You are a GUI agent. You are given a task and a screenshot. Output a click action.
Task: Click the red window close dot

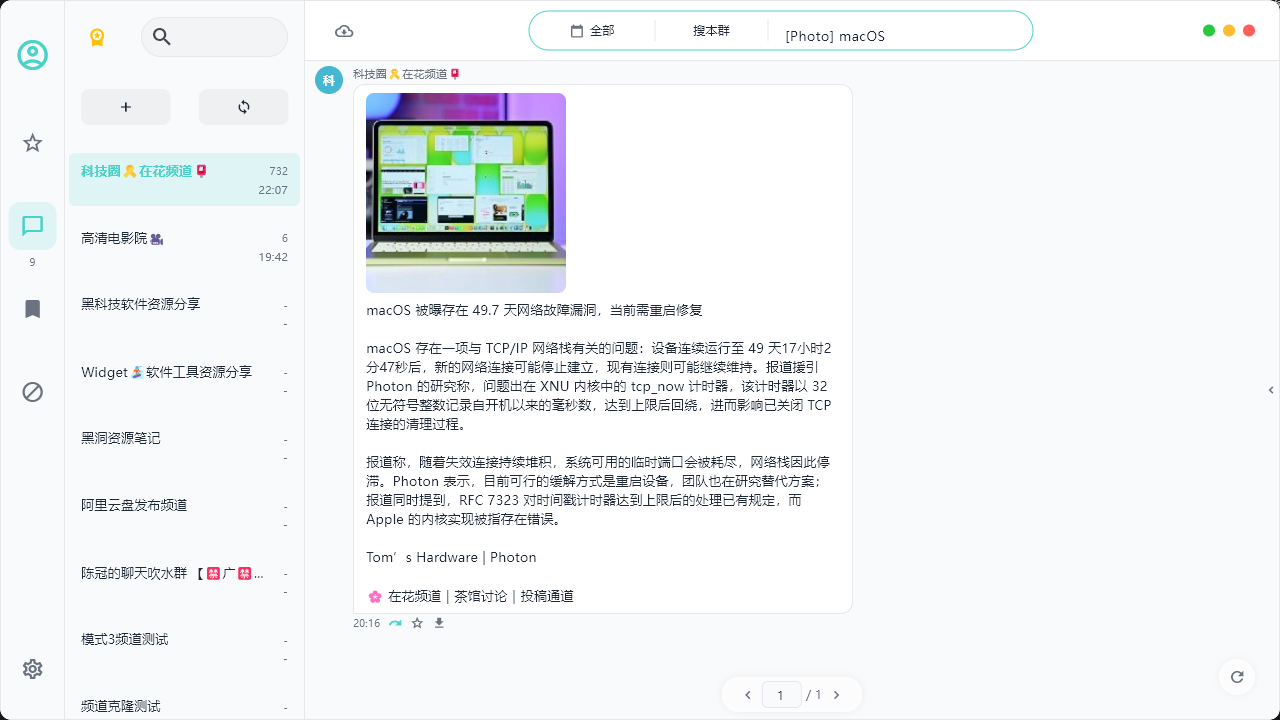pos(1249,31)
